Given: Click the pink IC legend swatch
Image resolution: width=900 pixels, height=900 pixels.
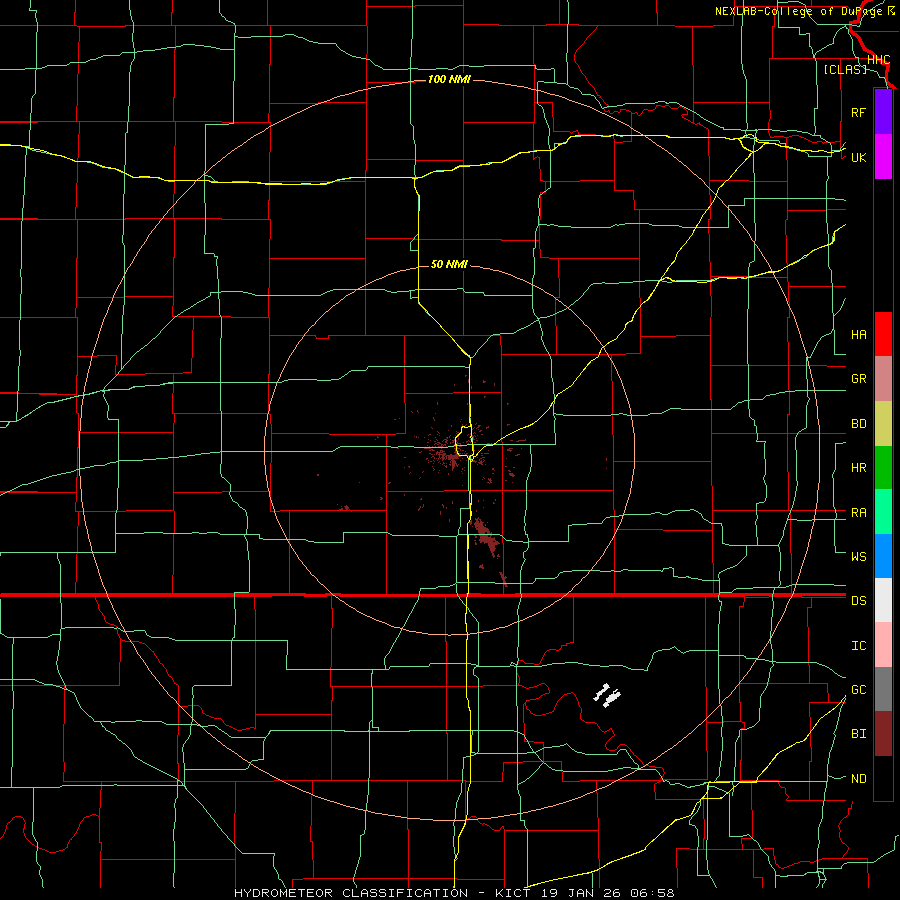Looking at the screenshot, I should pyautogui.click(x=883, y=645).
